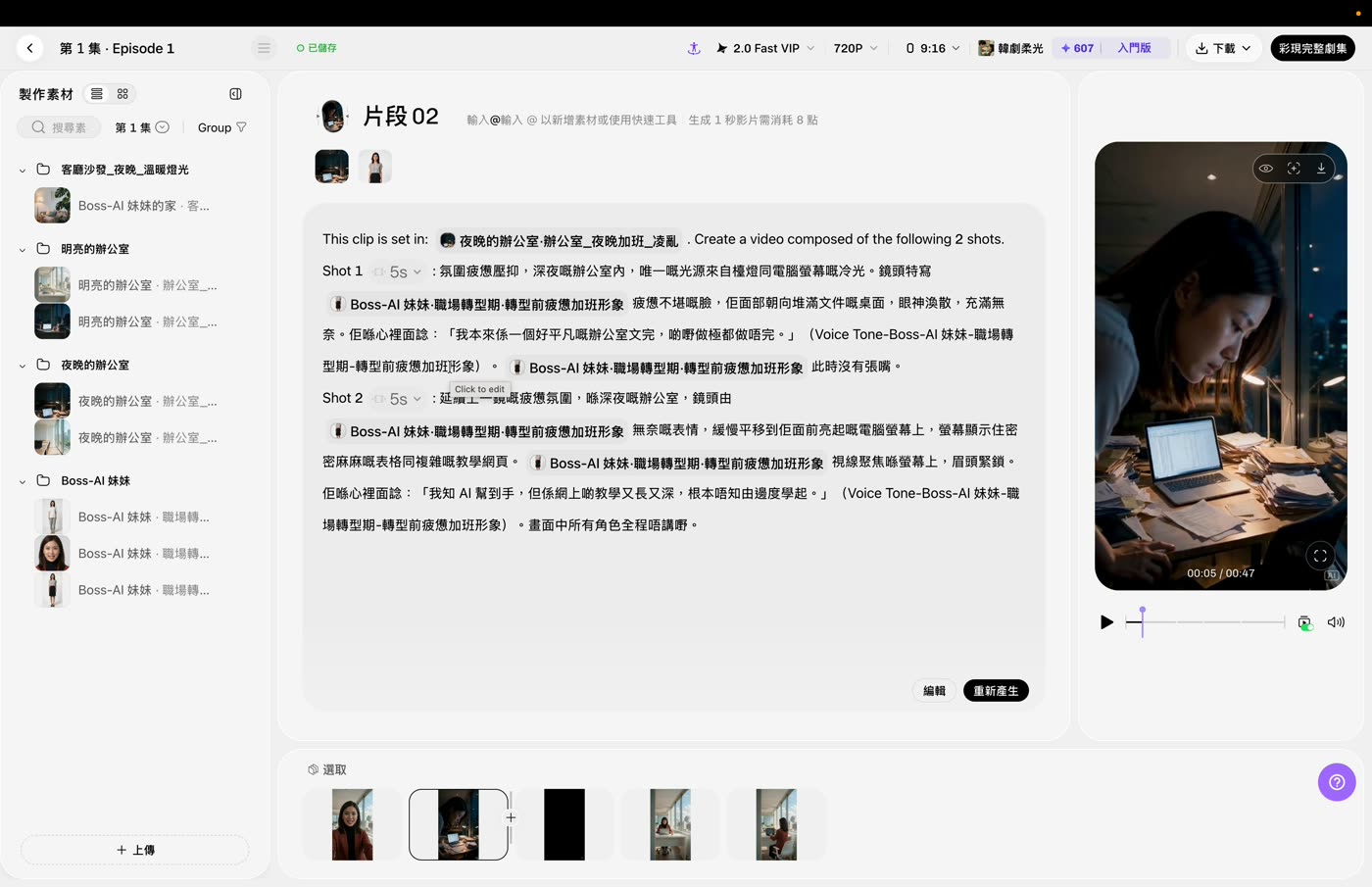Open the 2.0 Fast VIP model dropdown
The image size is (1372, 887).
click(x=765, y=48)
